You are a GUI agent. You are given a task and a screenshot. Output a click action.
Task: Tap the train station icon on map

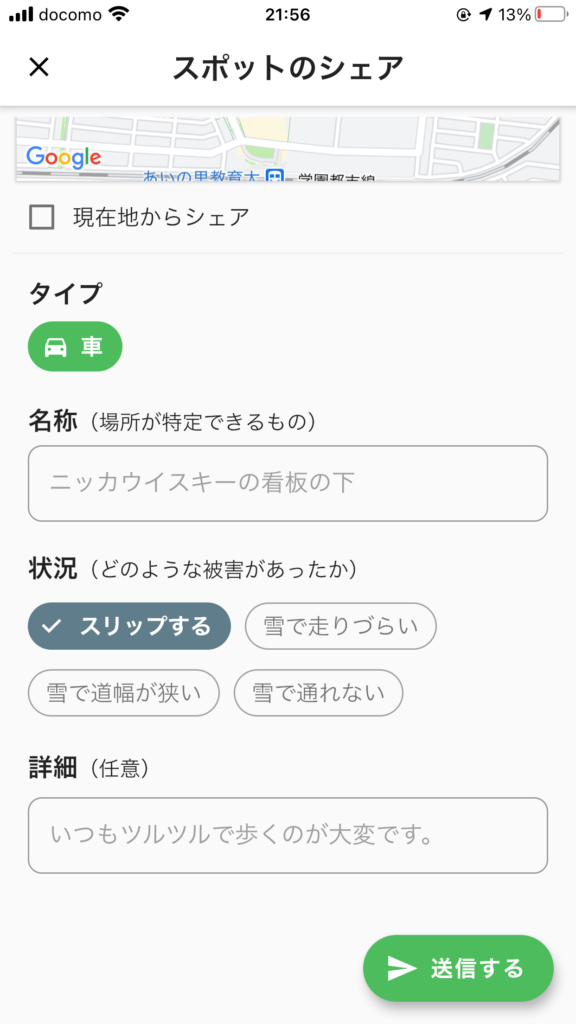(x=276, y=176)
